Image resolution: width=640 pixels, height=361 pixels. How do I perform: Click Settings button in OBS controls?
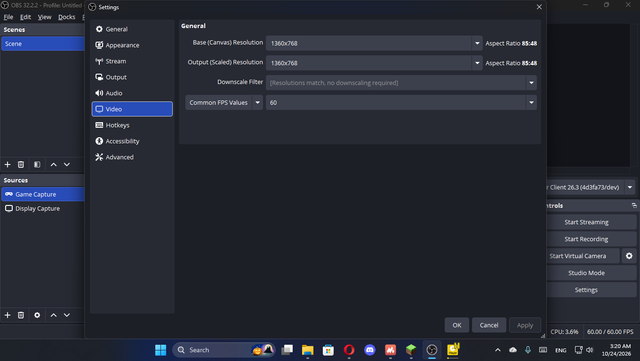click(x=591, y=290)
